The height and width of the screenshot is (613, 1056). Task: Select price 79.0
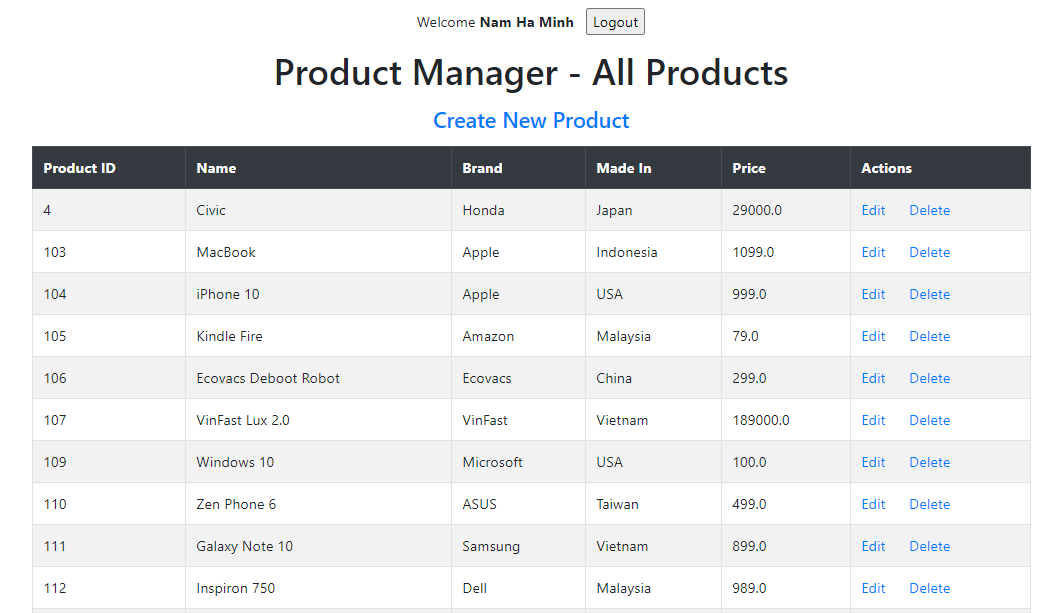[785, 336]
